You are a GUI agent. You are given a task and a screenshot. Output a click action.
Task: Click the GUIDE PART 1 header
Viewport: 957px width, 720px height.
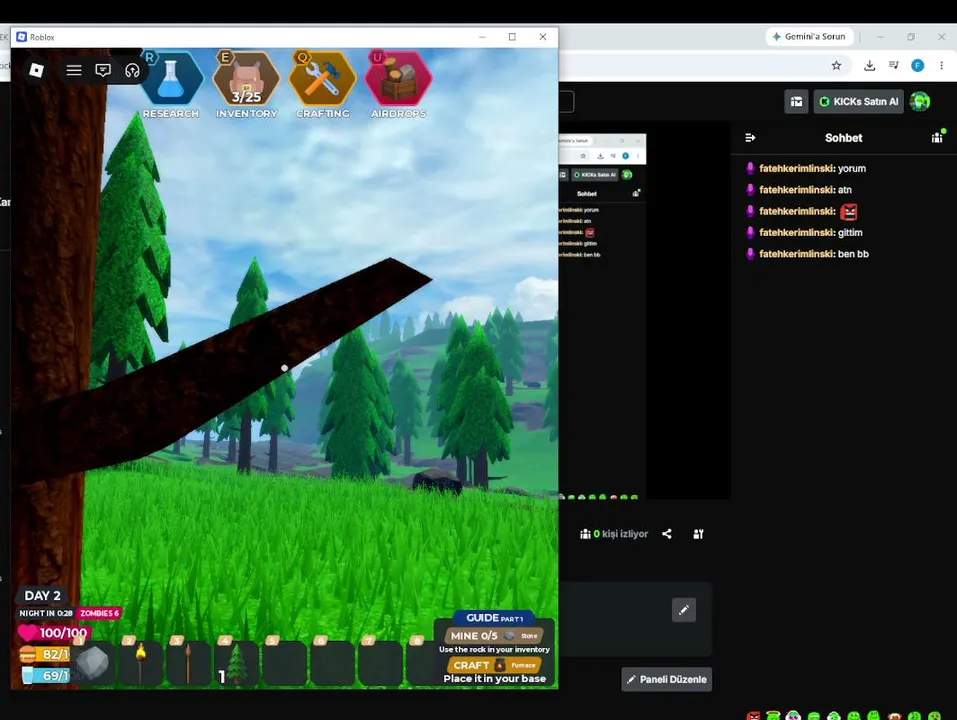pos(494,618)
